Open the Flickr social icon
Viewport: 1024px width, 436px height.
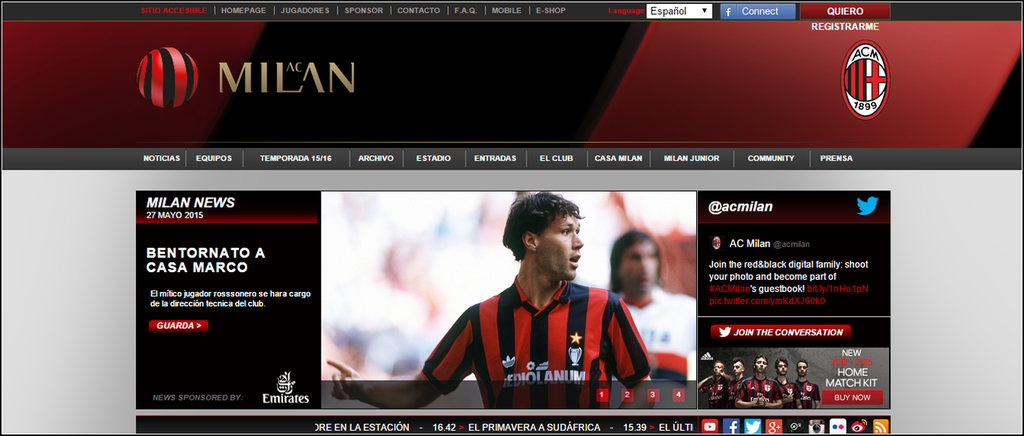[838, 427]
